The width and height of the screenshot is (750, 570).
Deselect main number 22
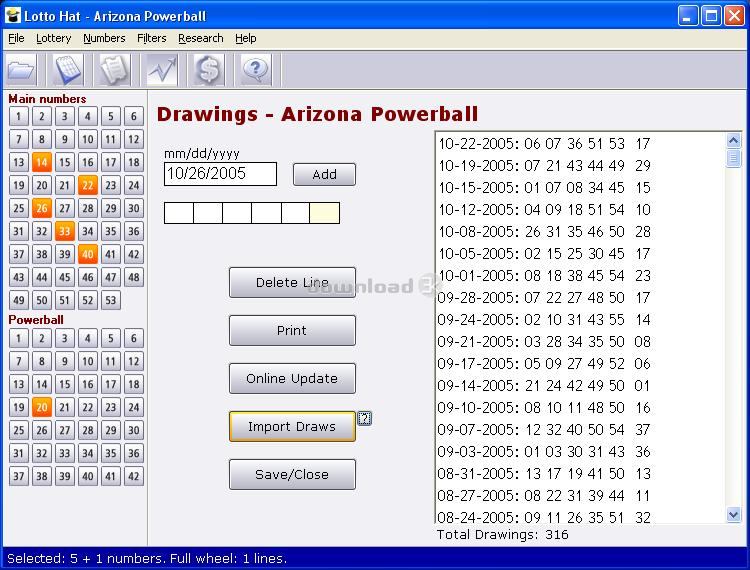tap(88, 185)
